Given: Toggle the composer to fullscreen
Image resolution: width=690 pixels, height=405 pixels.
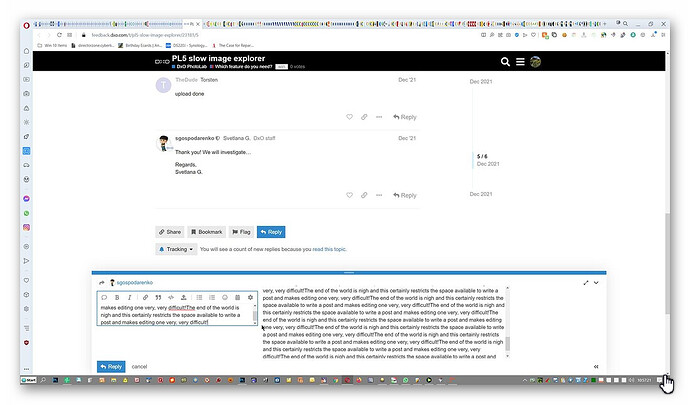Looking at the screenshot, I should [x=586, y=283].
